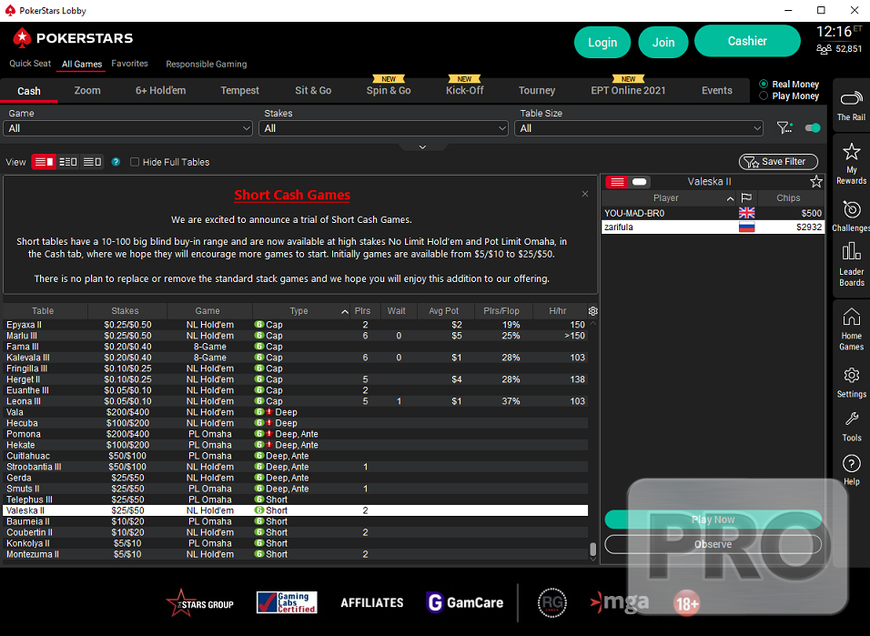The height and width of the screenshot is (636, 870).
Task: Select Real Money radio button
Action: 763,84
